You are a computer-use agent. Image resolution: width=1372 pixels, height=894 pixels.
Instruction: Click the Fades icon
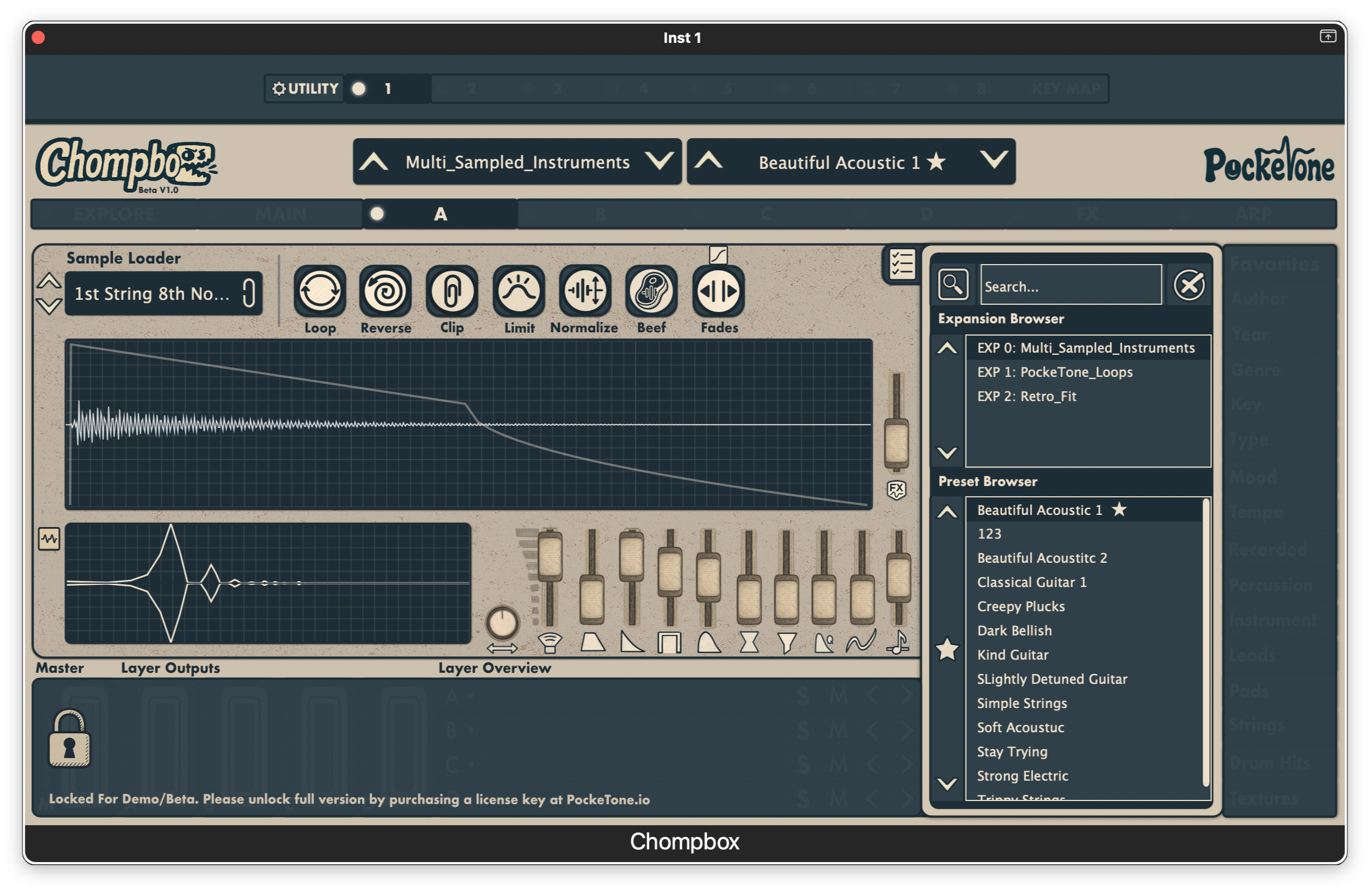click(718, 290)
